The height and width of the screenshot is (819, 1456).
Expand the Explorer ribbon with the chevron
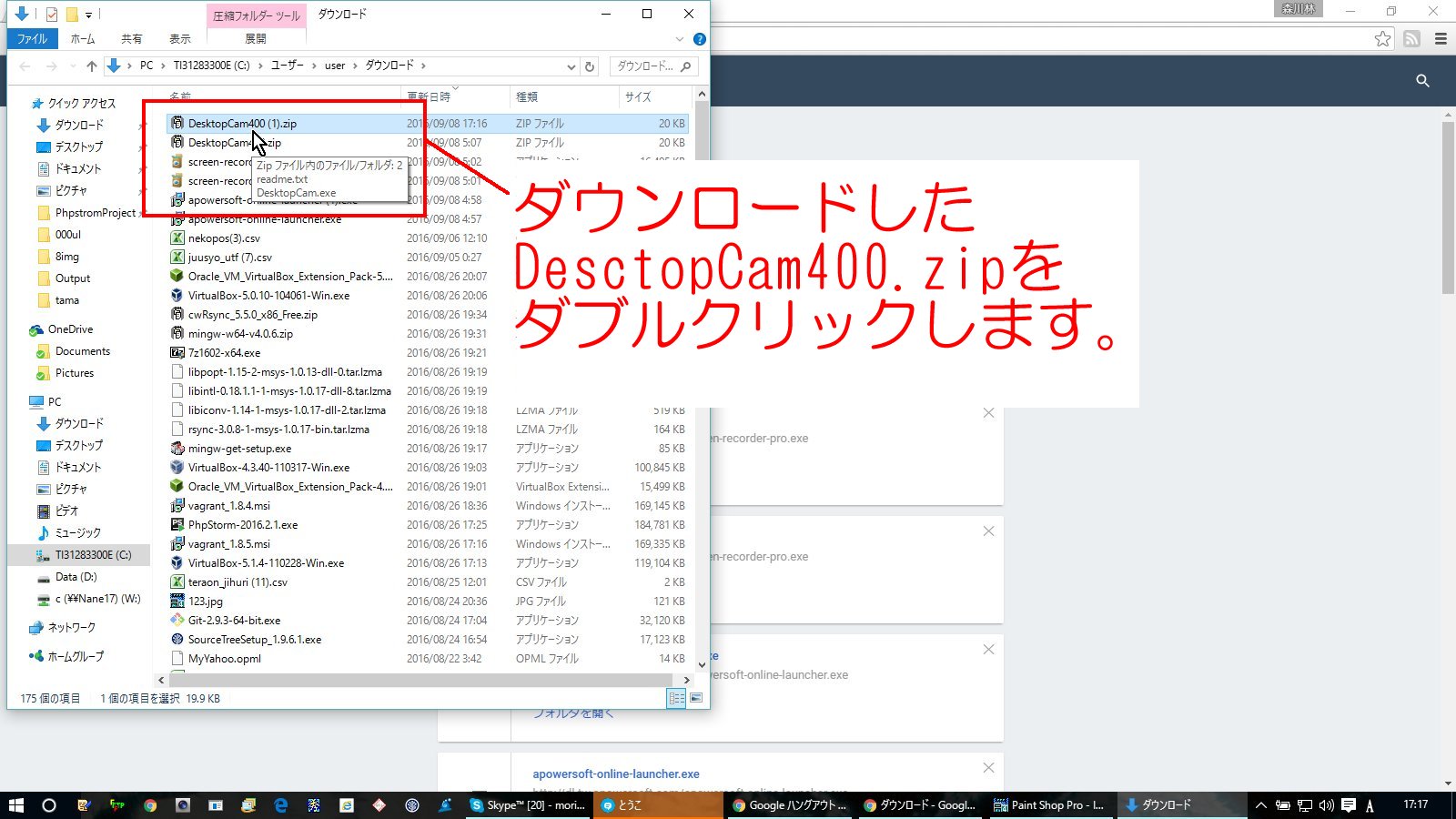[x=679, y=39]
